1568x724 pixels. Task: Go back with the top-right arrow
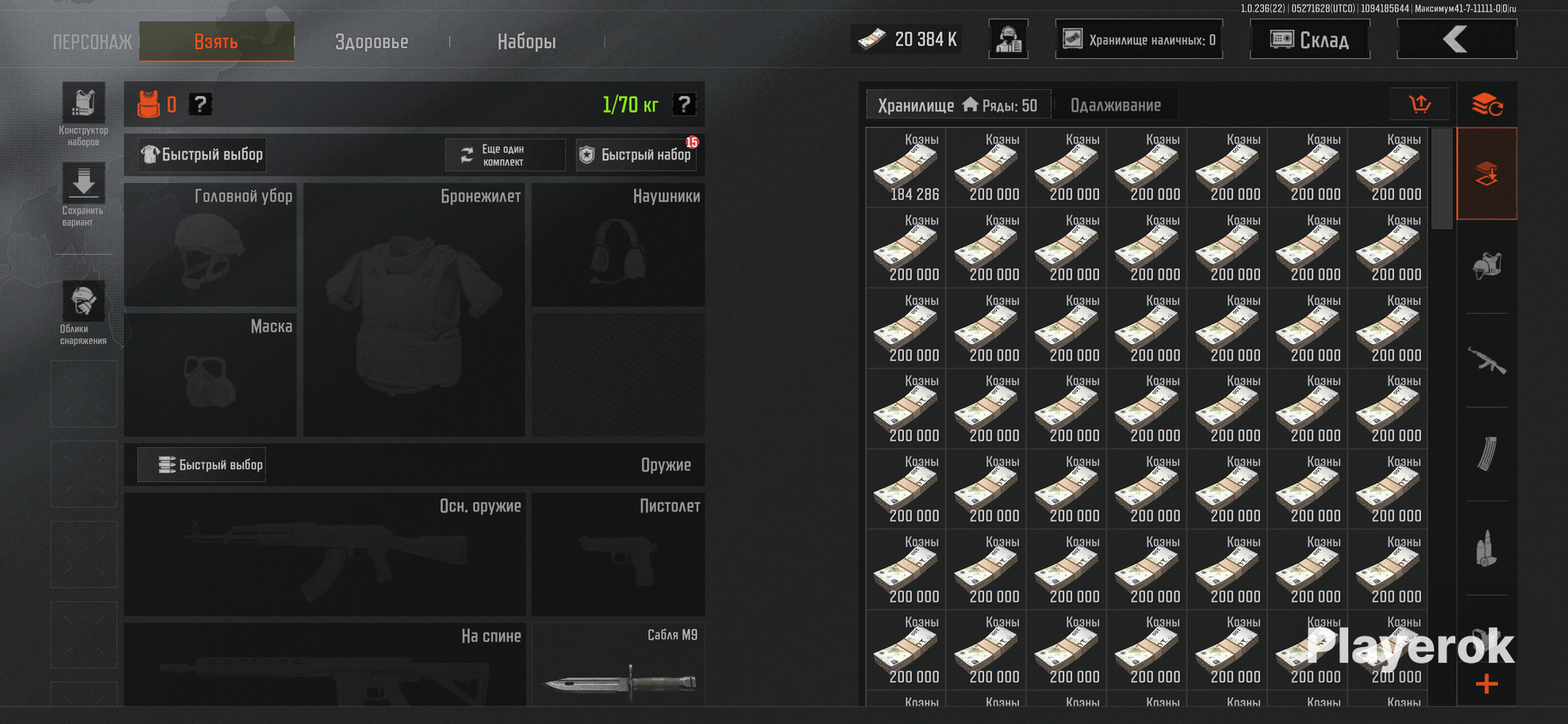[x=1457, y=39]
